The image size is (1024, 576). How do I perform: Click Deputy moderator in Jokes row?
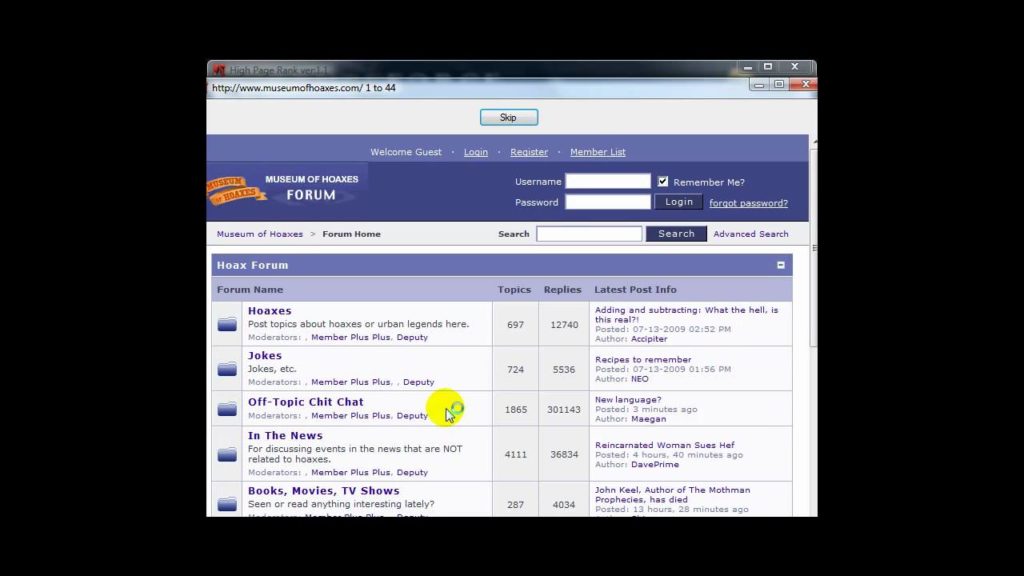point(419,382)
